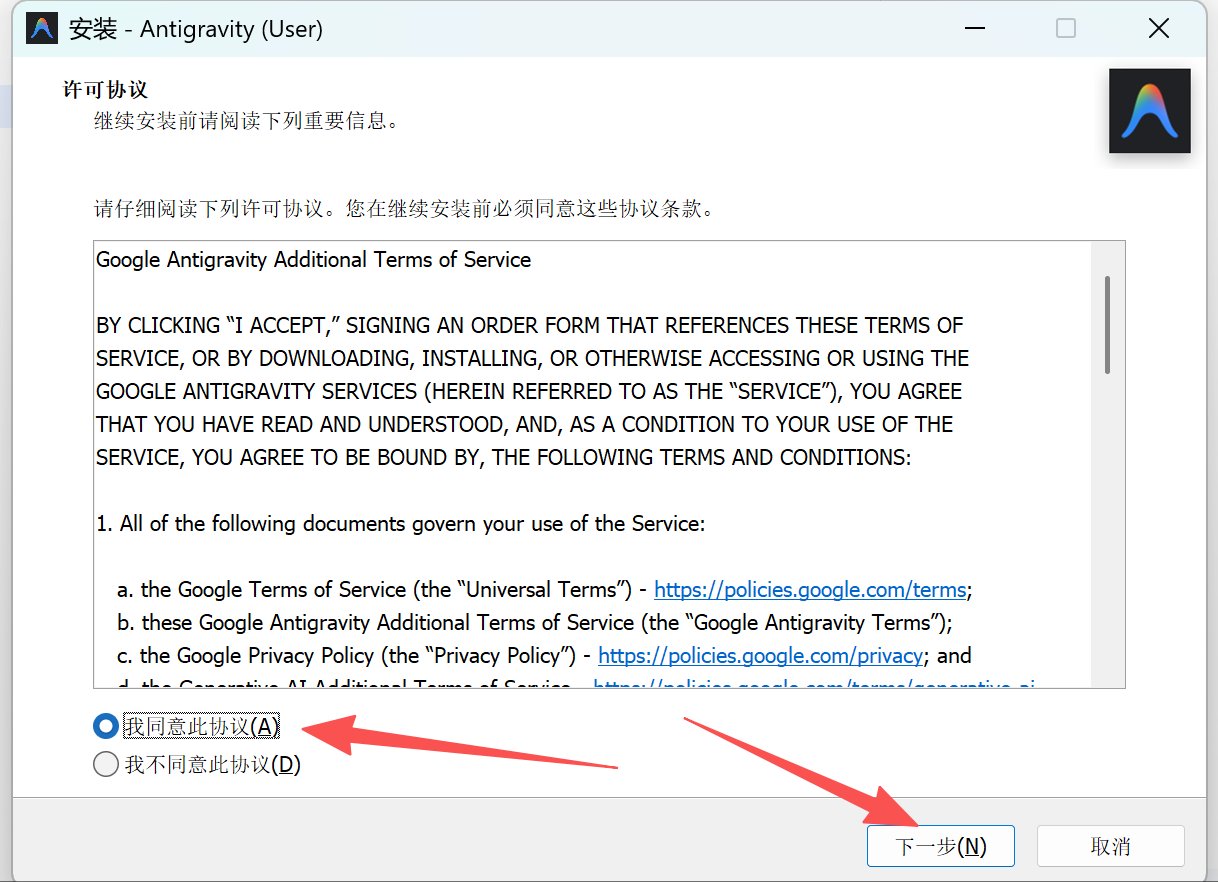Open the policies.google.com/terms link
The image size is (1218, 882).
[x=809, y=590]
